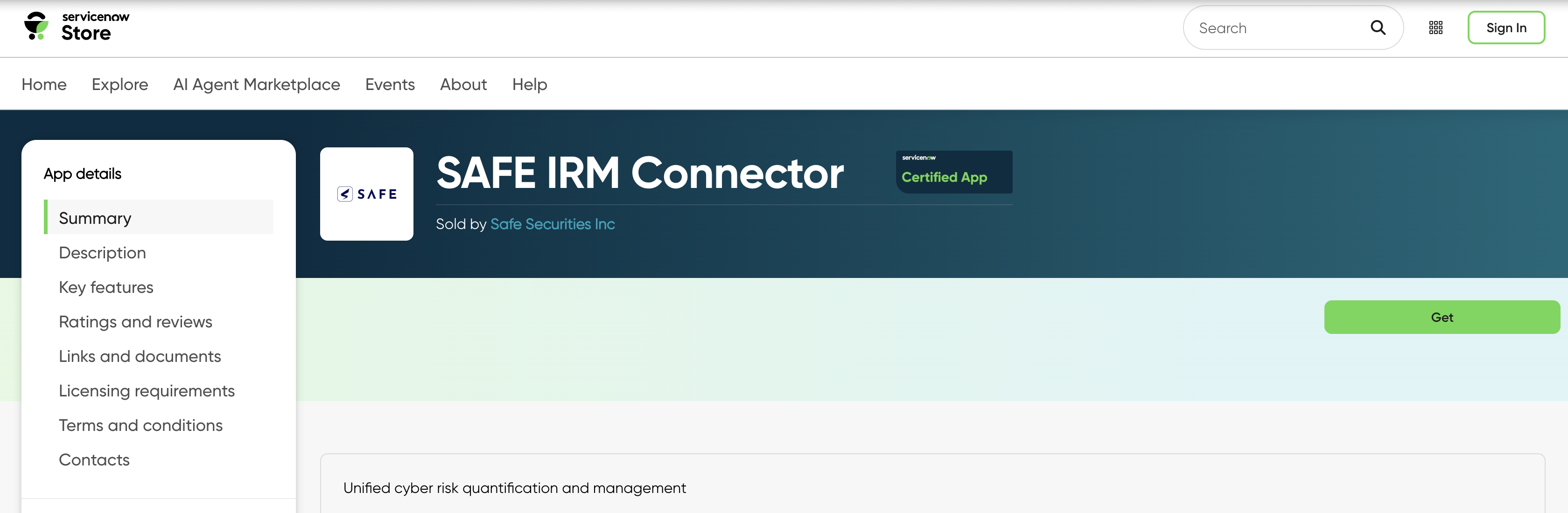This screenshot has height=513, width=1568.
Task: Jump to the Key features section
Action: click(106, 287)
